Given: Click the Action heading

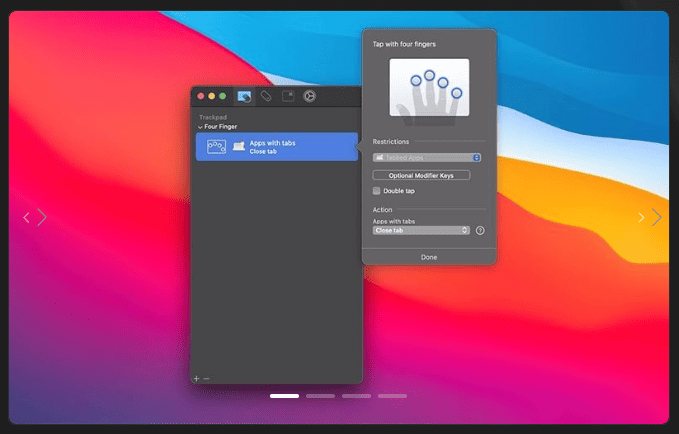Looking at the screenshot, I should point(382,210).
